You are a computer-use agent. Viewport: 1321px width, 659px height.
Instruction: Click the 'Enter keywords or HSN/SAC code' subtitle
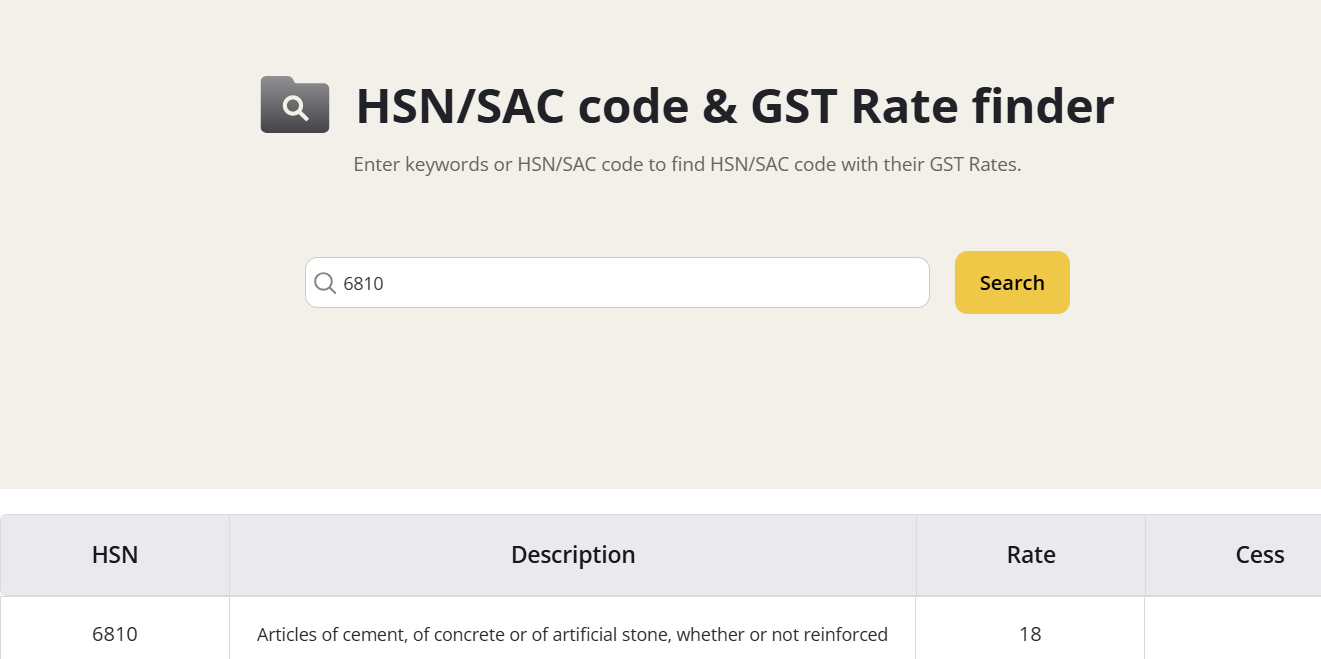[687, 164]
